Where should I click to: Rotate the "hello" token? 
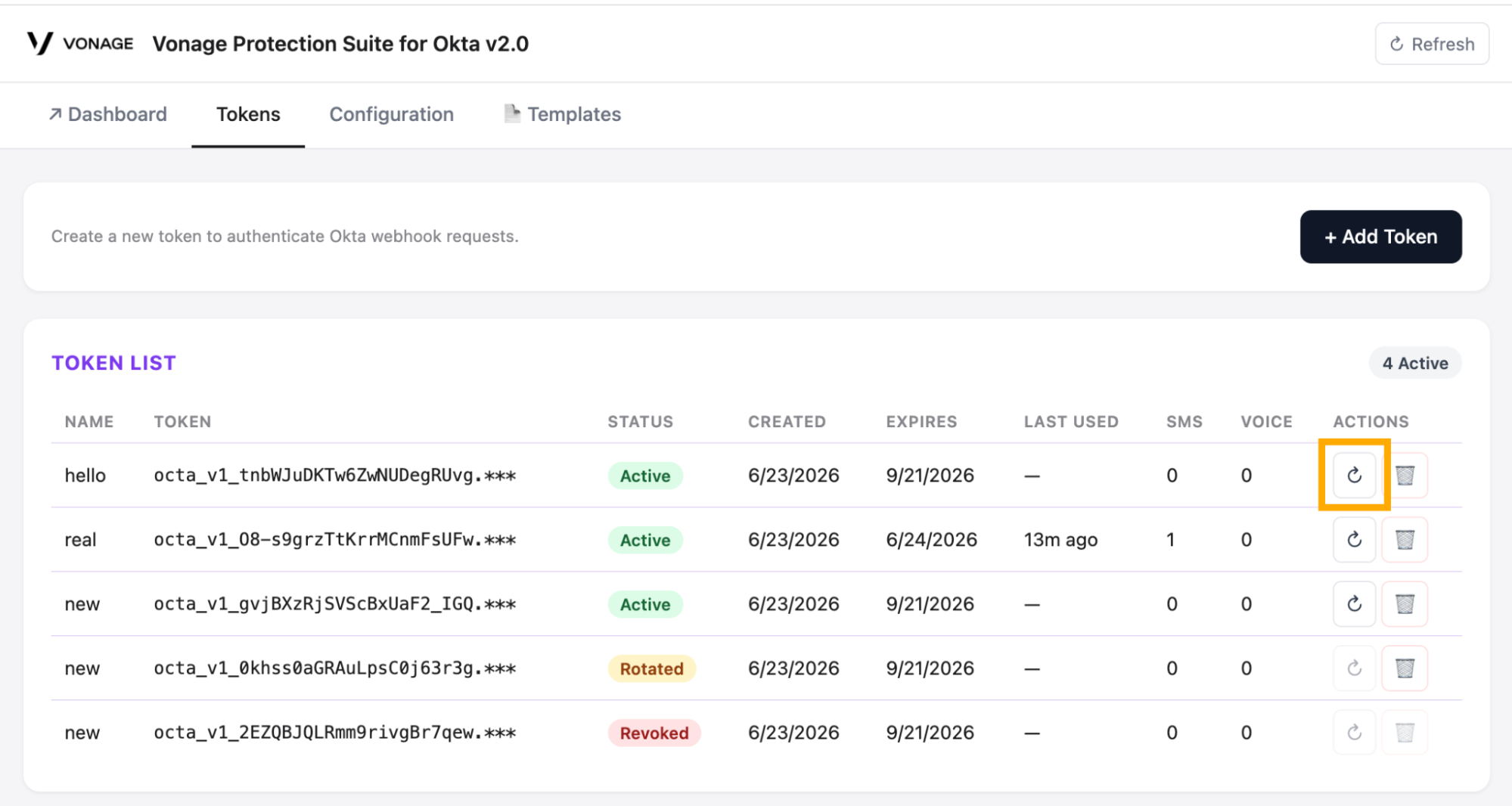click(1354, 475)
